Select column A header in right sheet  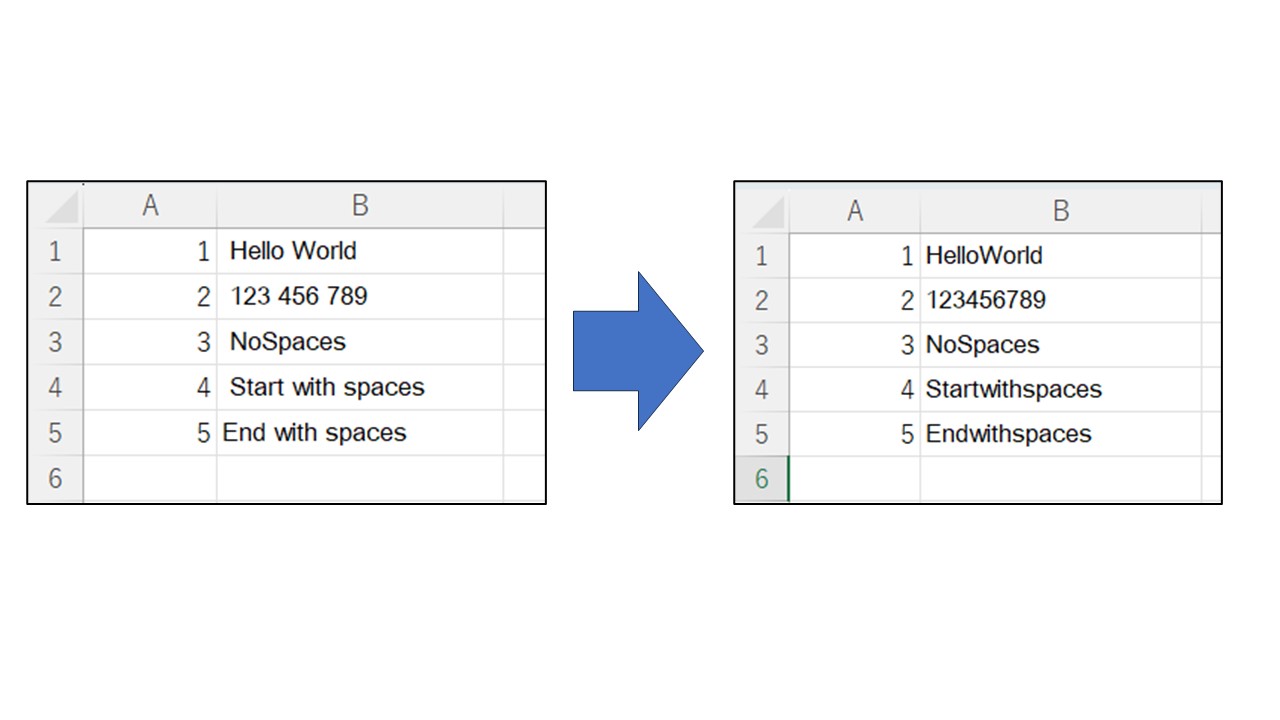click(854, 211)
